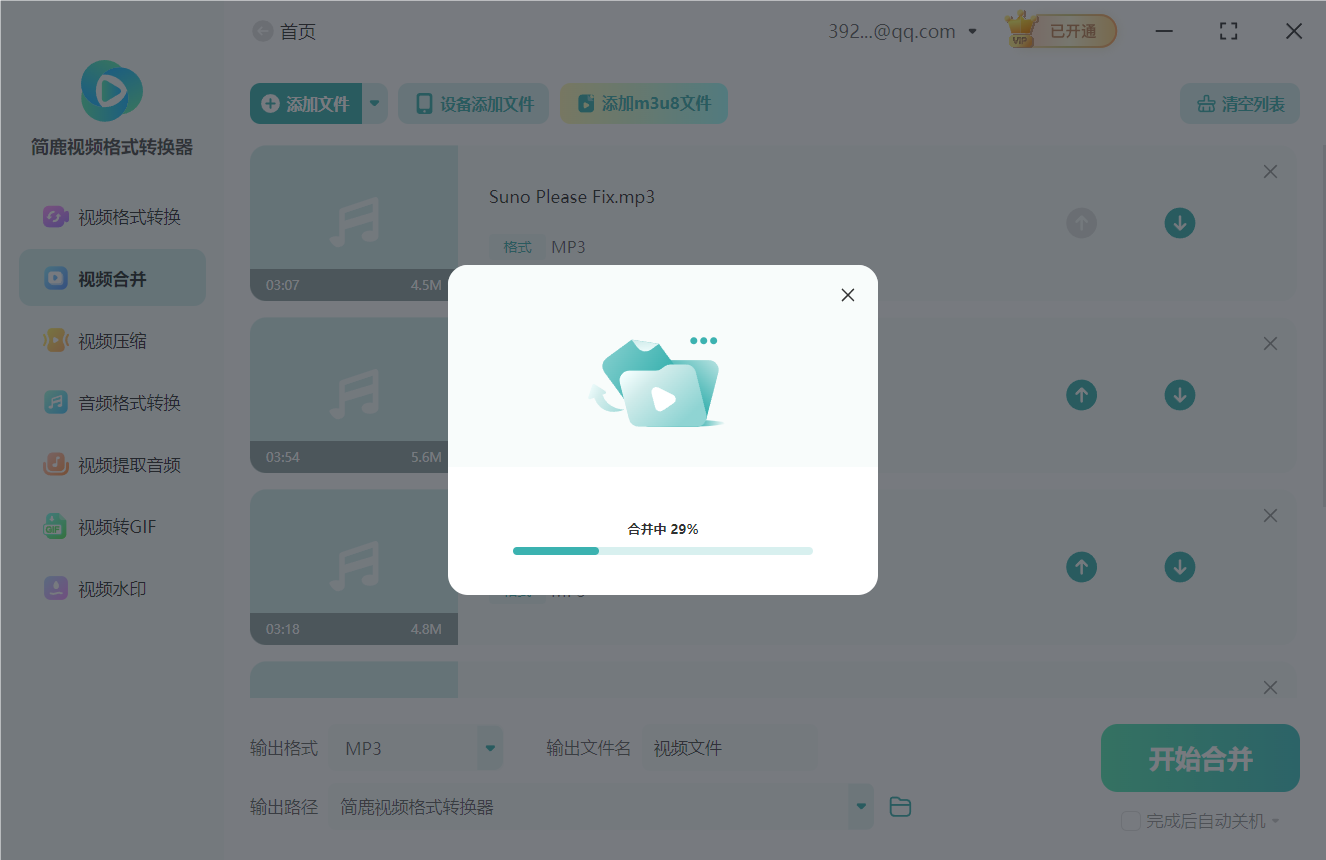Toggle 完成后自动关机 checkbox
This screenshot has height=860, width=1326.
pyautogui.click(x=1131, y=821)
